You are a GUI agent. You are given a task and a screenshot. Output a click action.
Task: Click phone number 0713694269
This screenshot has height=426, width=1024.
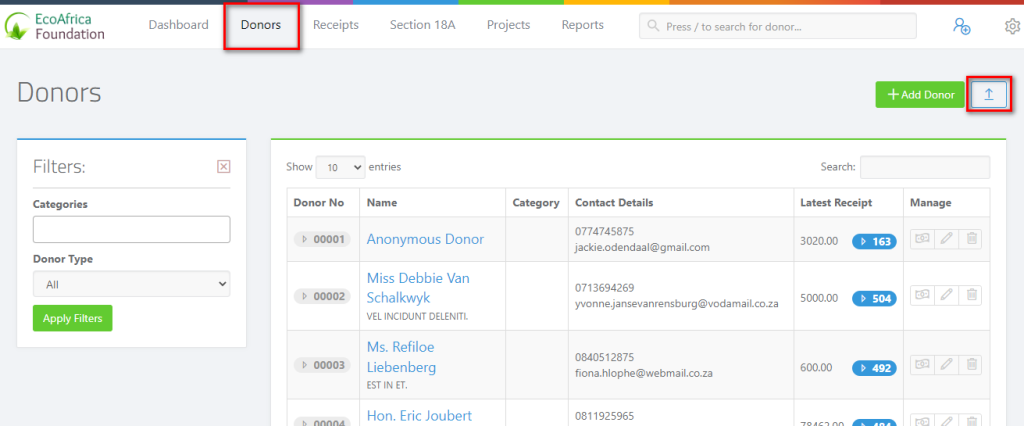pyautogui.click(x=604, y=287)
